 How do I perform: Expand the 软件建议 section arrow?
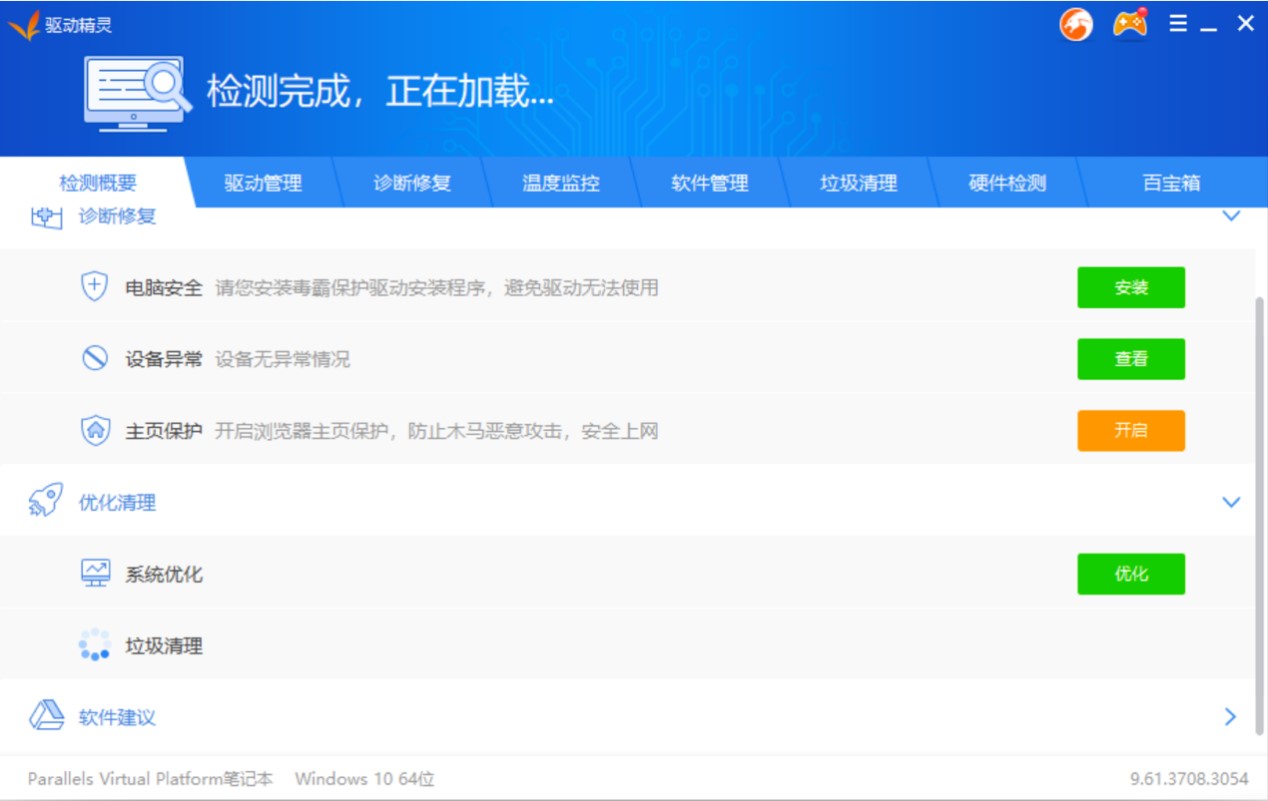click(x=1230, y=717)
